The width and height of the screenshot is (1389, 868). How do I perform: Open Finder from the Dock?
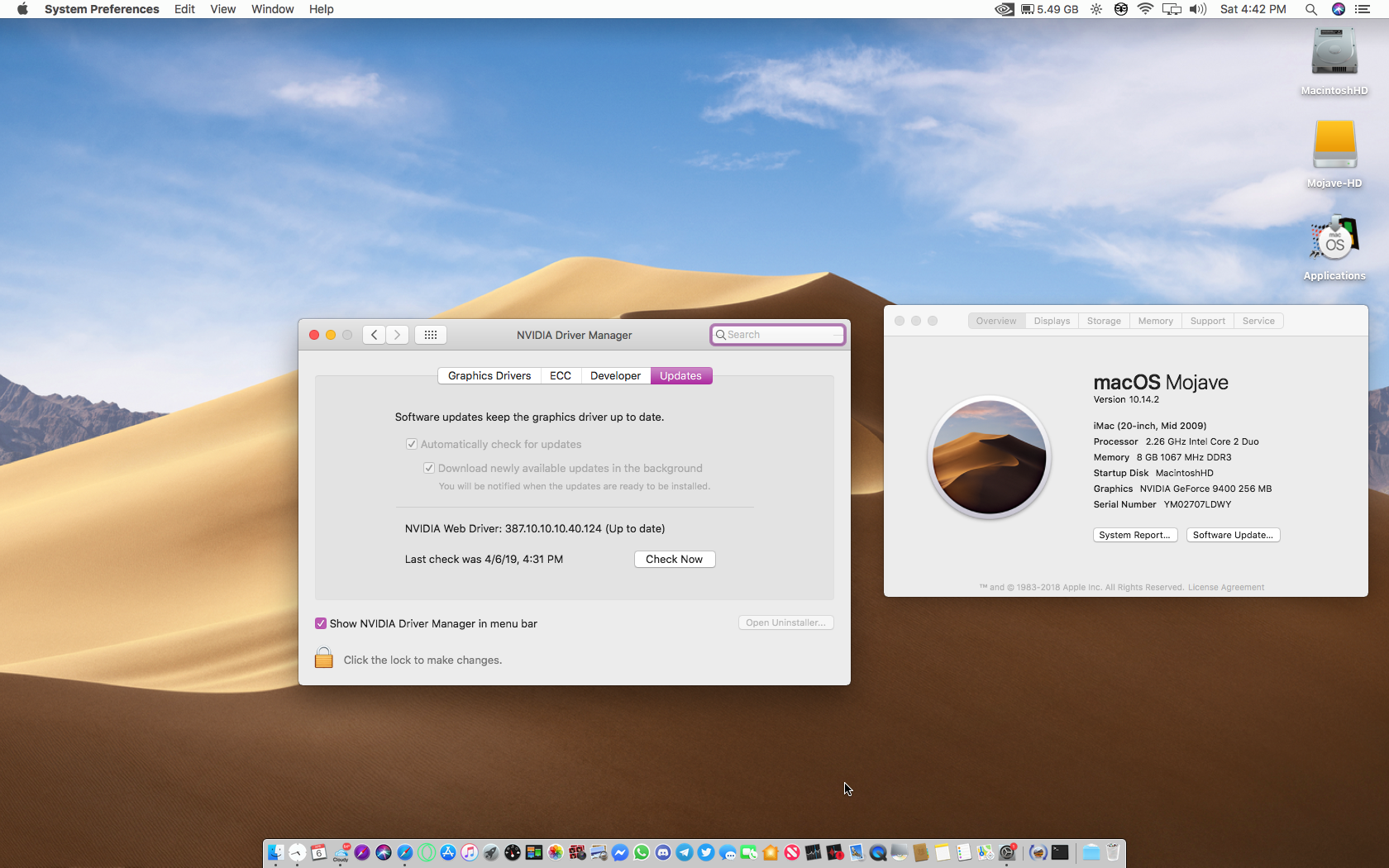276,852
